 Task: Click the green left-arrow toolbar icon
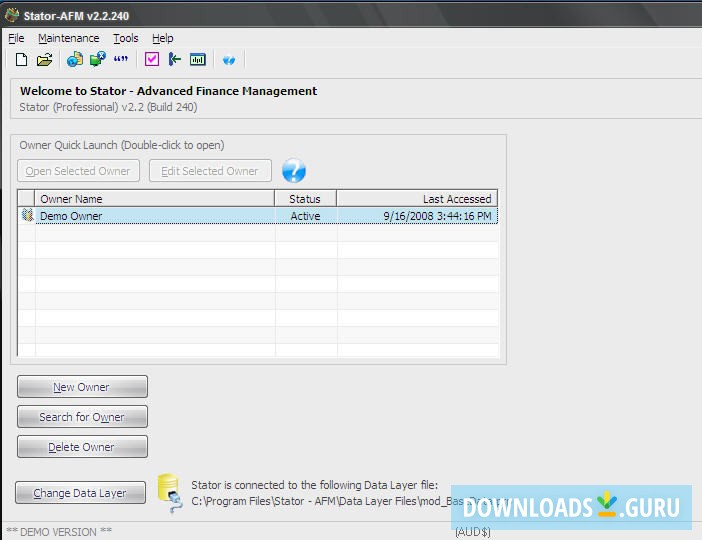click(x=174, y=59)
